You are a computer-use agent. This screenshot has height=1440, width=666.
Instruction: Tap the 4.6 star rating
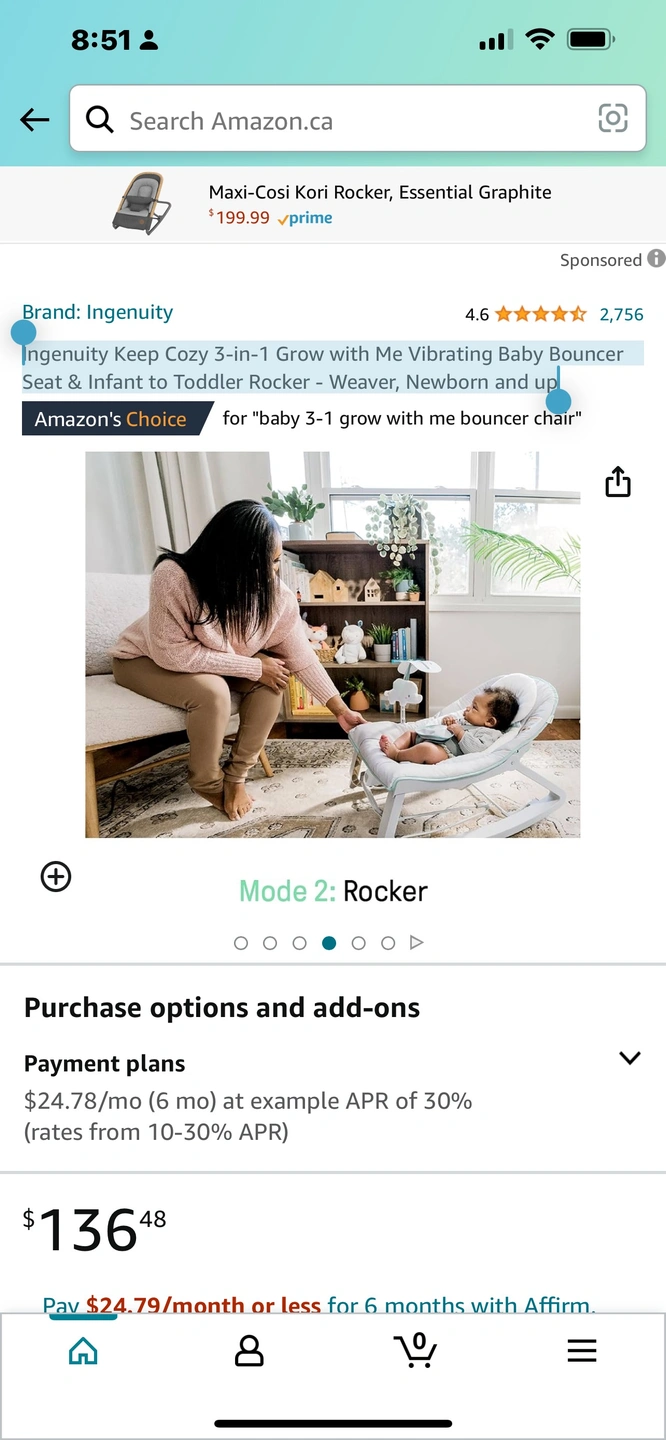[526, 315]
